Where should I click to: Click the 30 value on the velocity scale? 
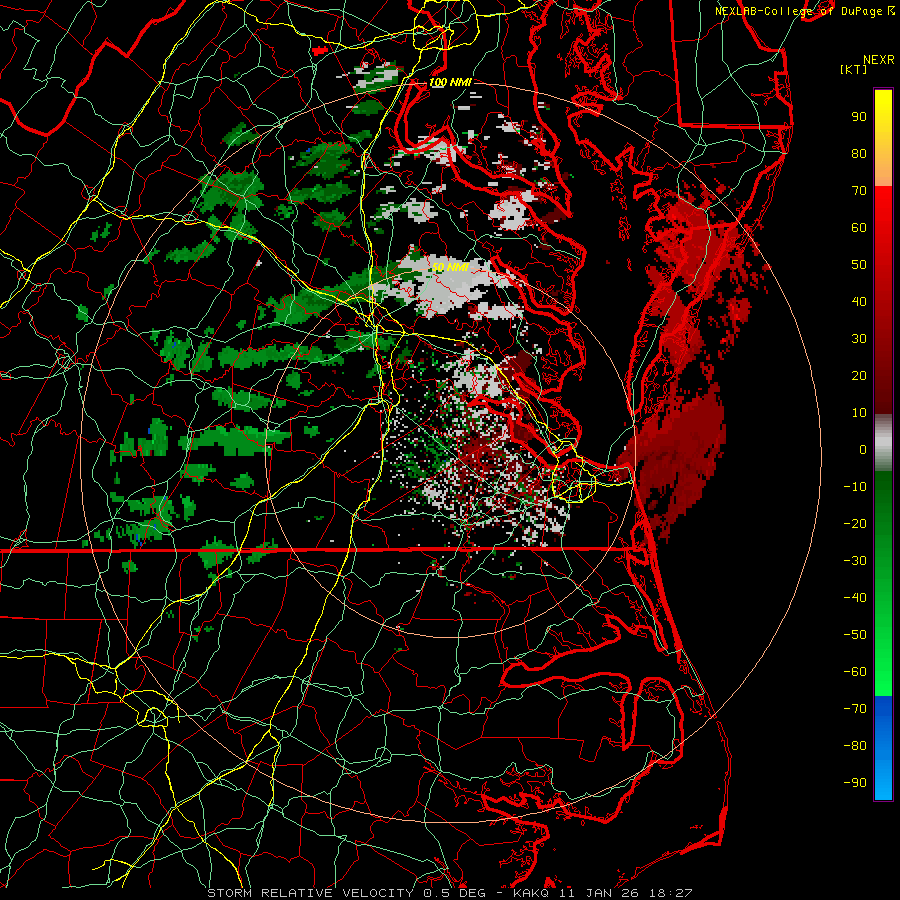pos(859,339)
